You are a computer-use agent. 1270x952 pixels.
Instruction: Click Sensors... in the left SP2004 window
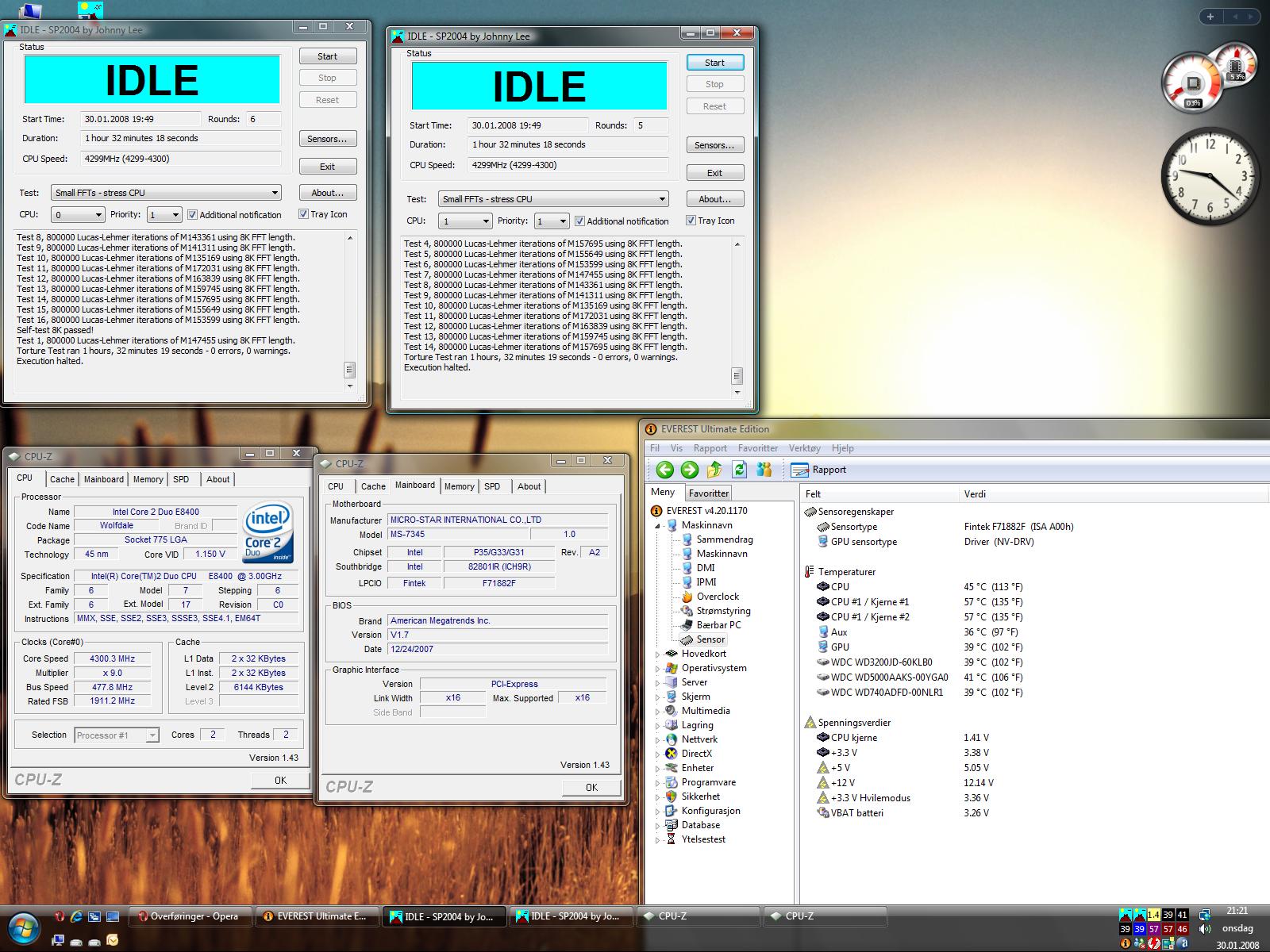[327, 139]
